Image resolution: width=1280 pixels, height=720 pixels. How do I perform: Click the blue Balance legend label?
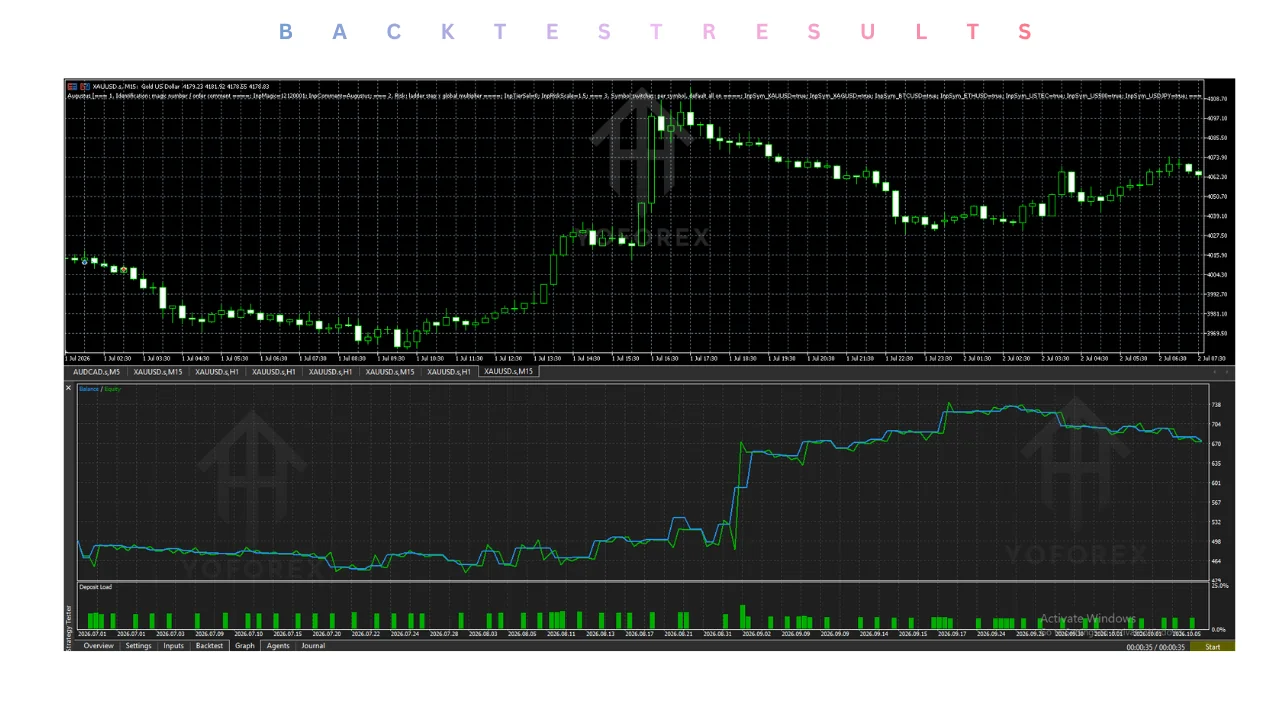(88, 389)
